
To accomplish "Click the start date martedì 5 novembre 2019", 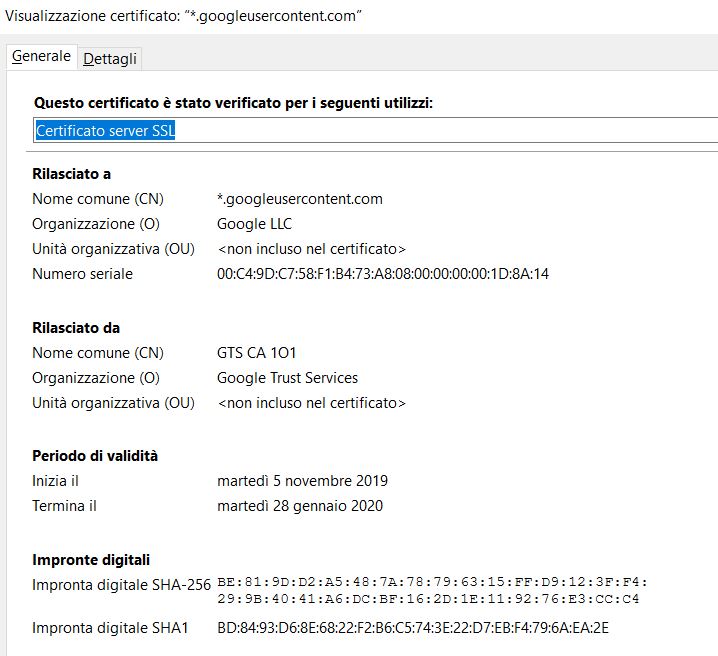I will tap(302, 481).
